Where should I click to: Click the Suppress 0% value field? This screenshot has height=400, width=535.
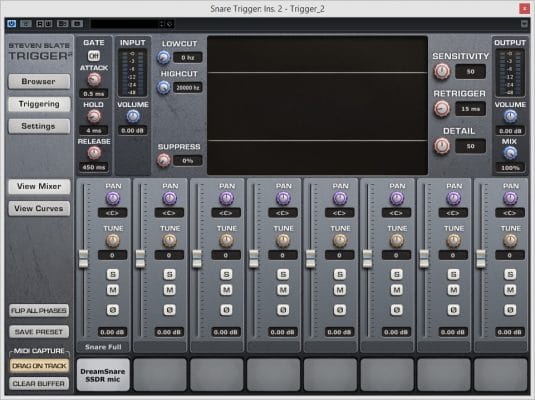[x=188, y=160]
